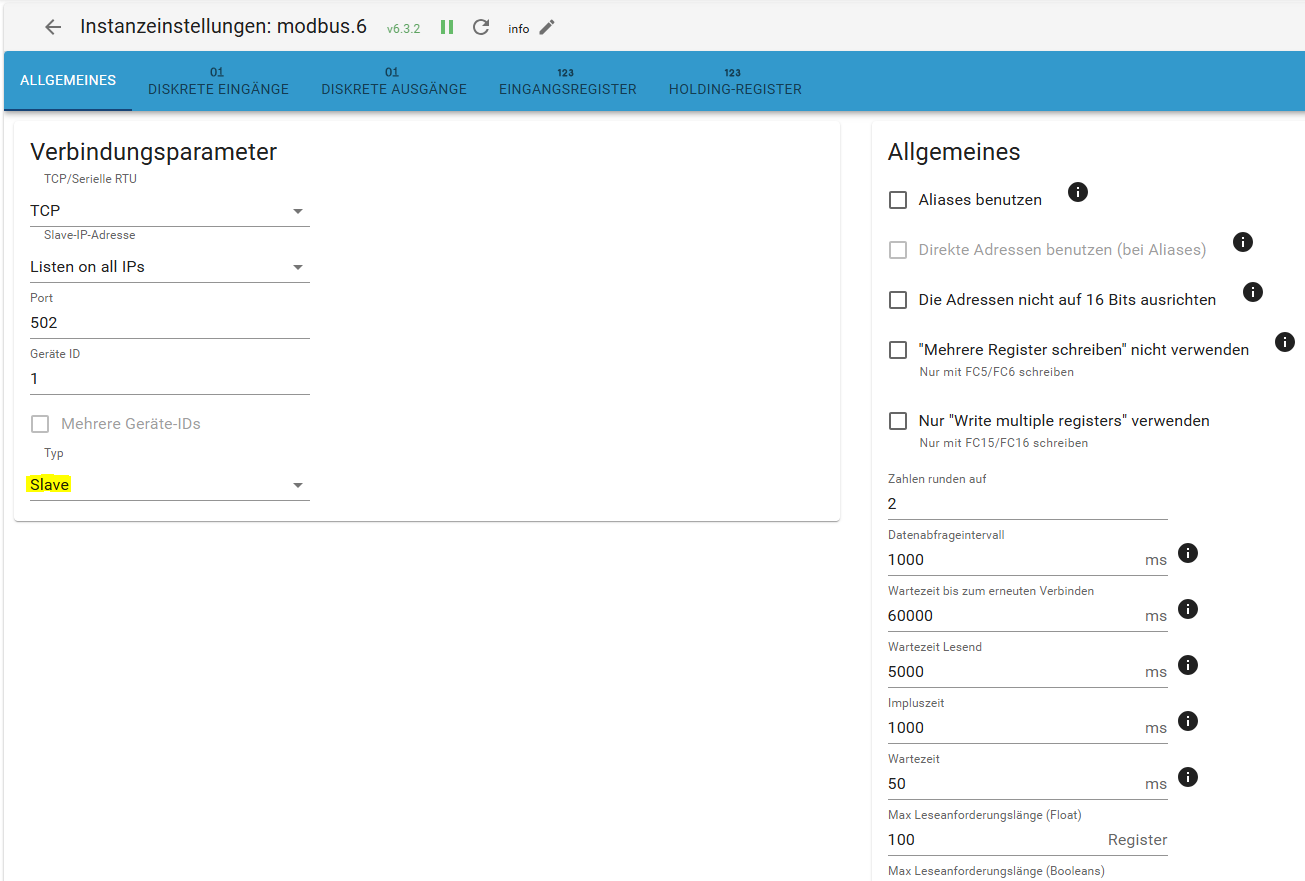Show info for Direkte Adressen benutzen
This screenshot has height=881, width=1305.
(x=1242, y=242)
